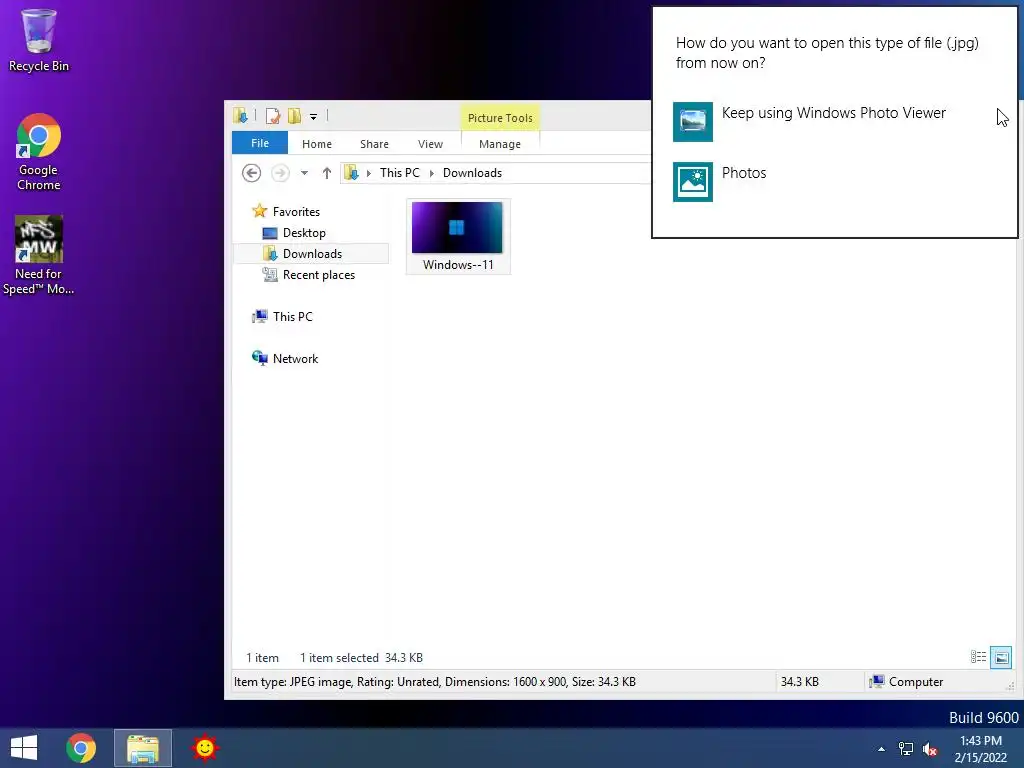Open Chrome from the taskbar
The width and height of the screenshot is (1024, 768).
coord(81,748)
